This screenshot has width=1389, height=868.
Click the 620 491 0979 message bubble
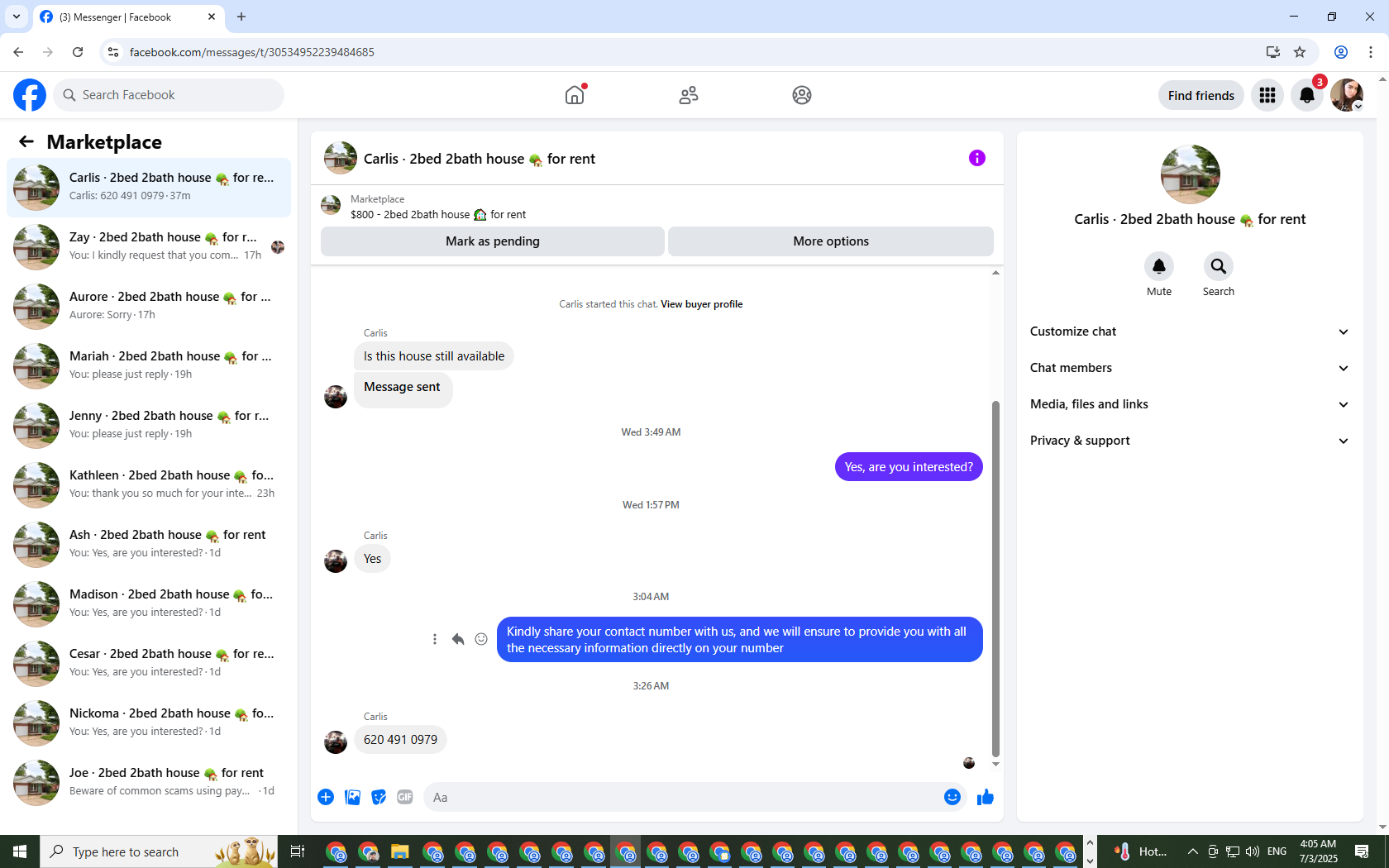(400, 739)
